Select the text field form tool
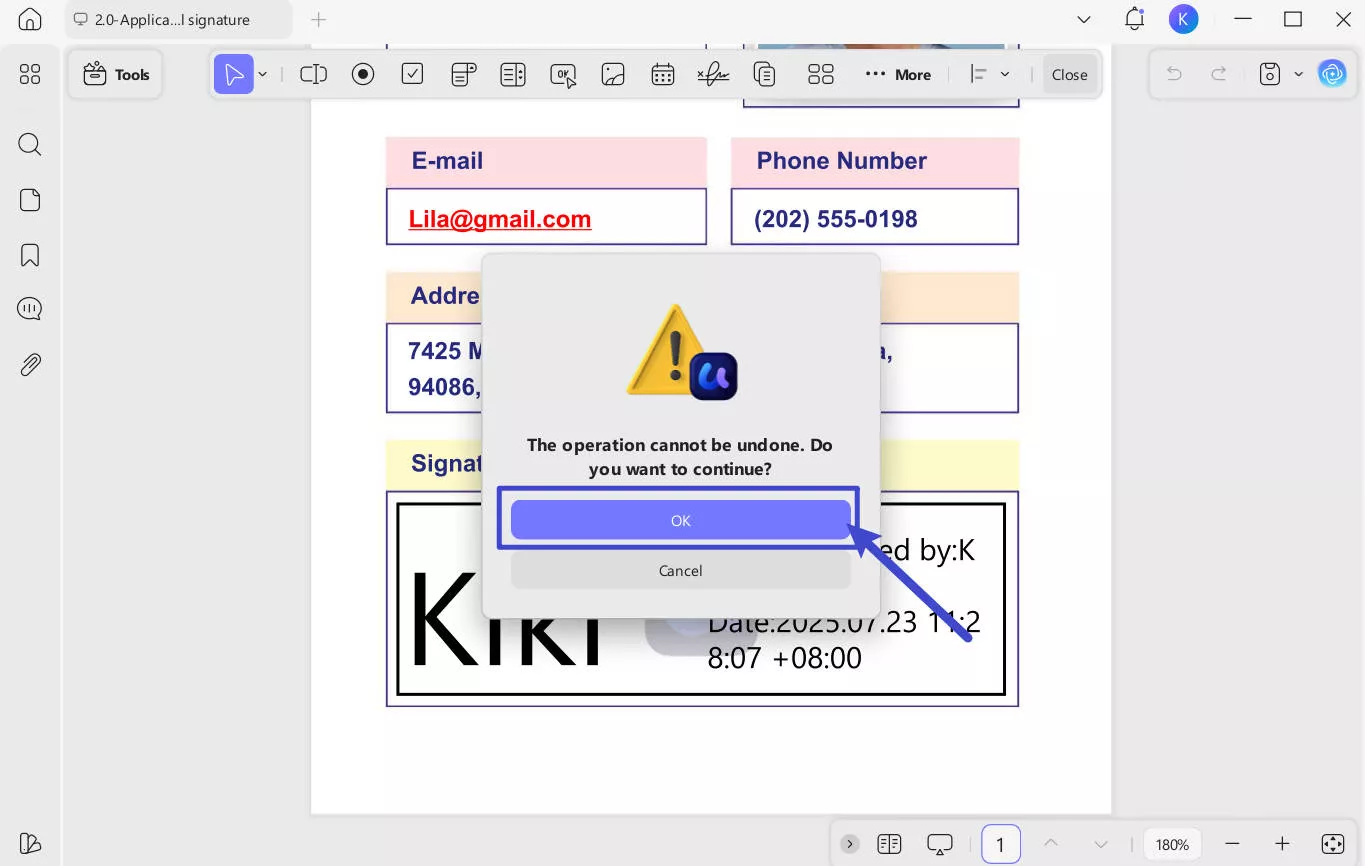Screen dimensions: 1365x866 pos(313,73)
